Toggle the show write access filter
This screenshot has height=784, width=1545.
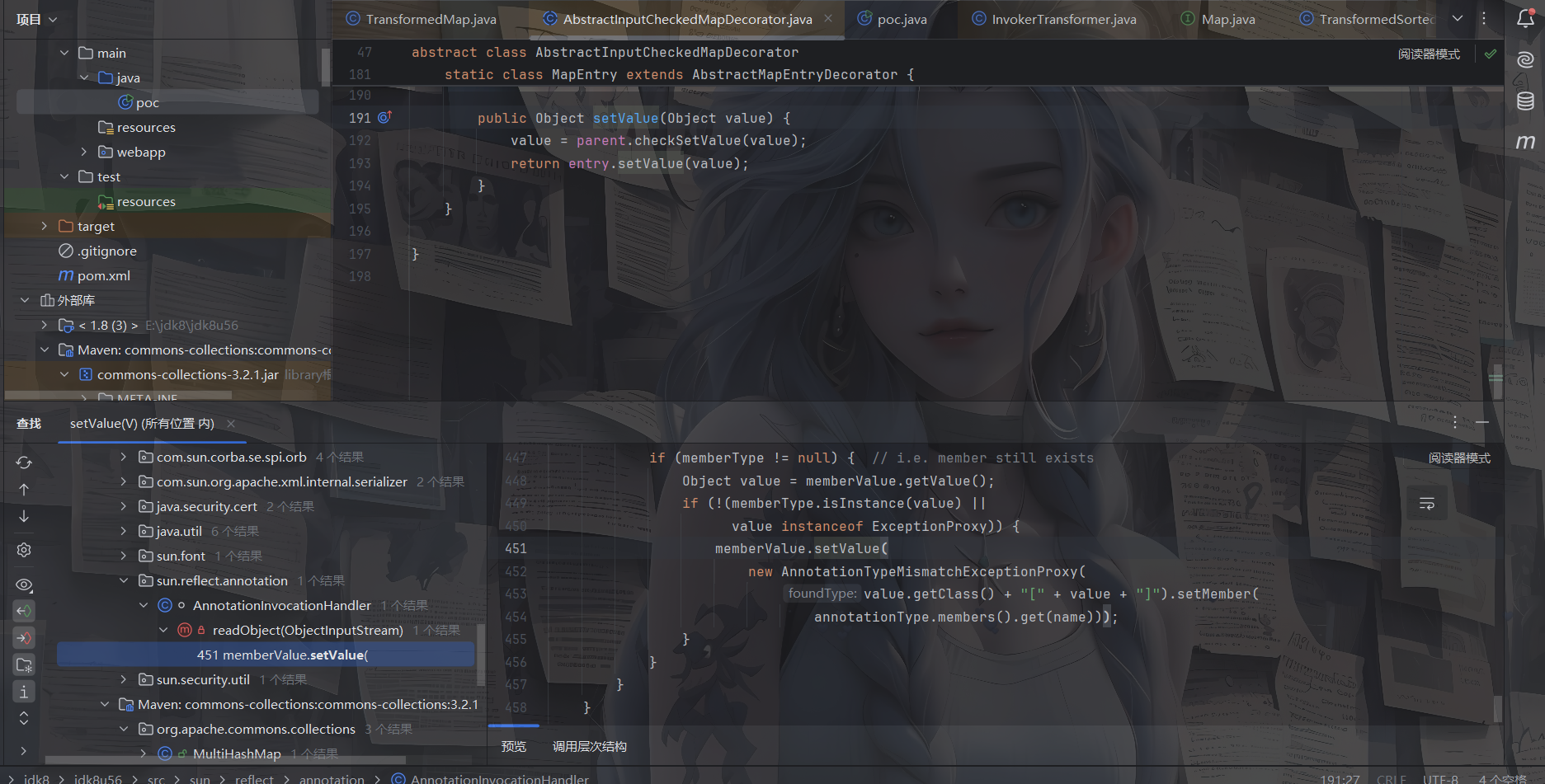[x=24, y=637]
